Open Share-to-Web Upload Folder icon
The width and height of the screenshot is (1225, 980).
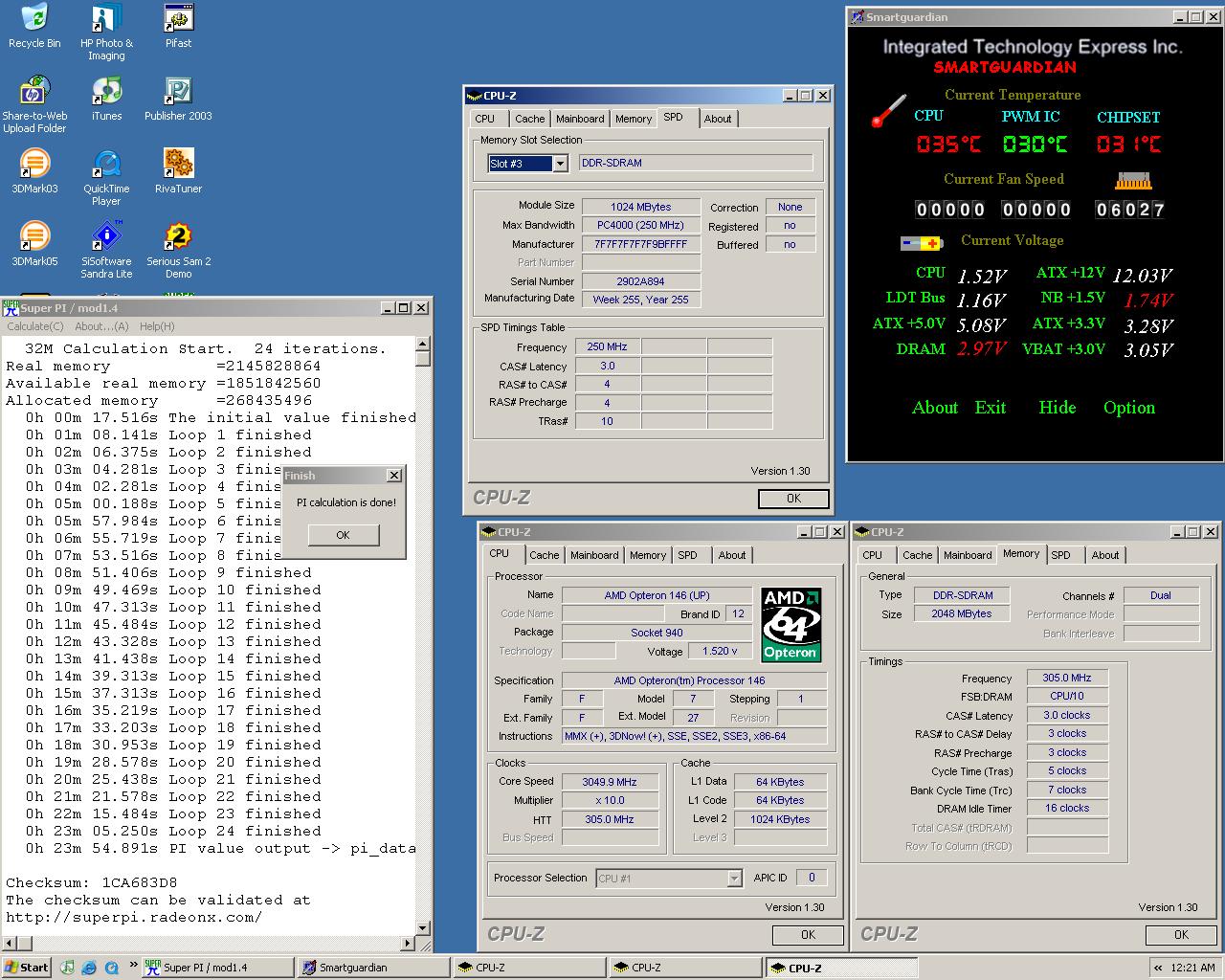[x=34, y=105]
